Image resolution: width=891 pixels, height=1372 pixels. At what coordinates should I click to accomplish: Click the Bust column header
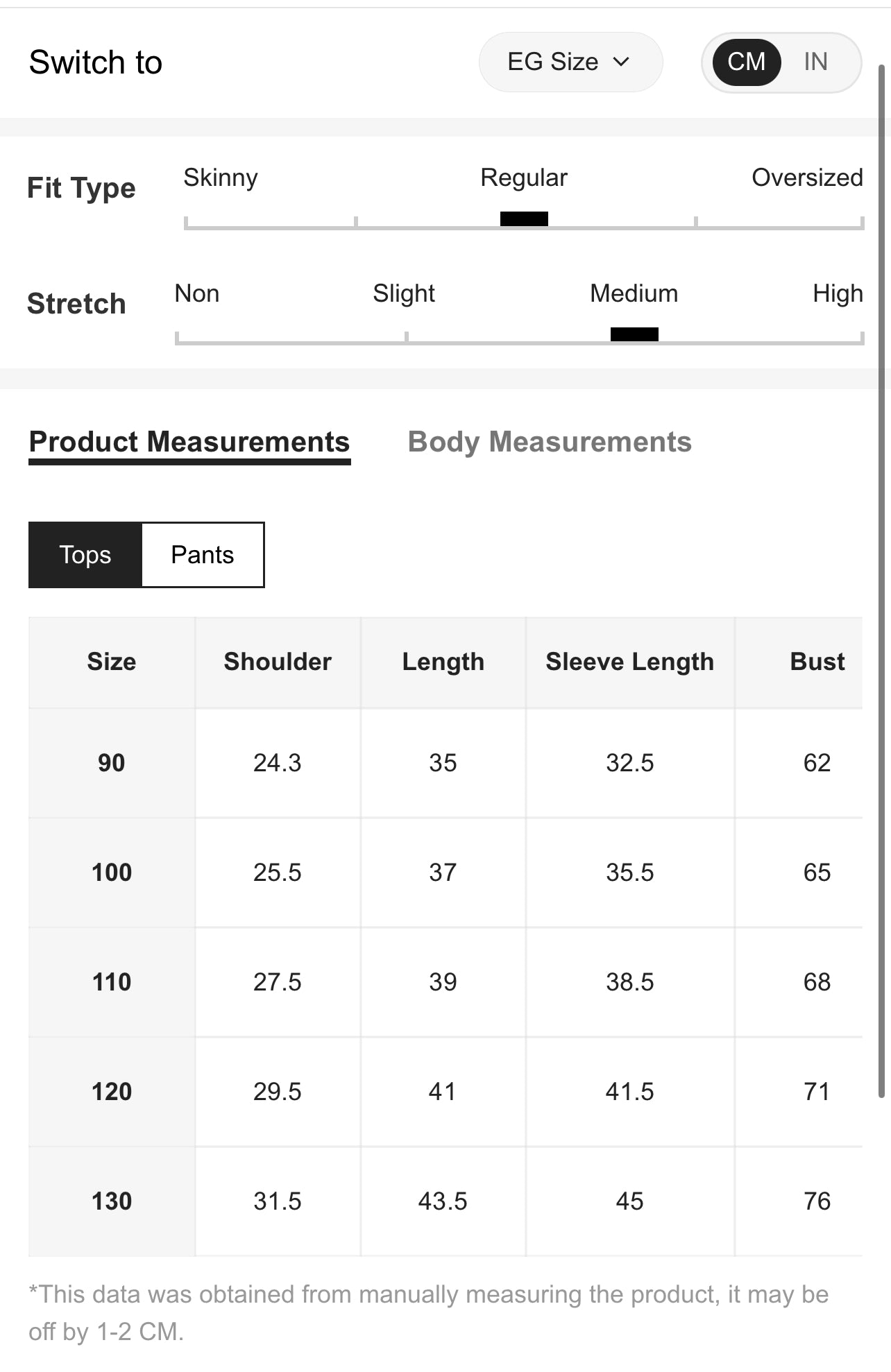[817, 662]
